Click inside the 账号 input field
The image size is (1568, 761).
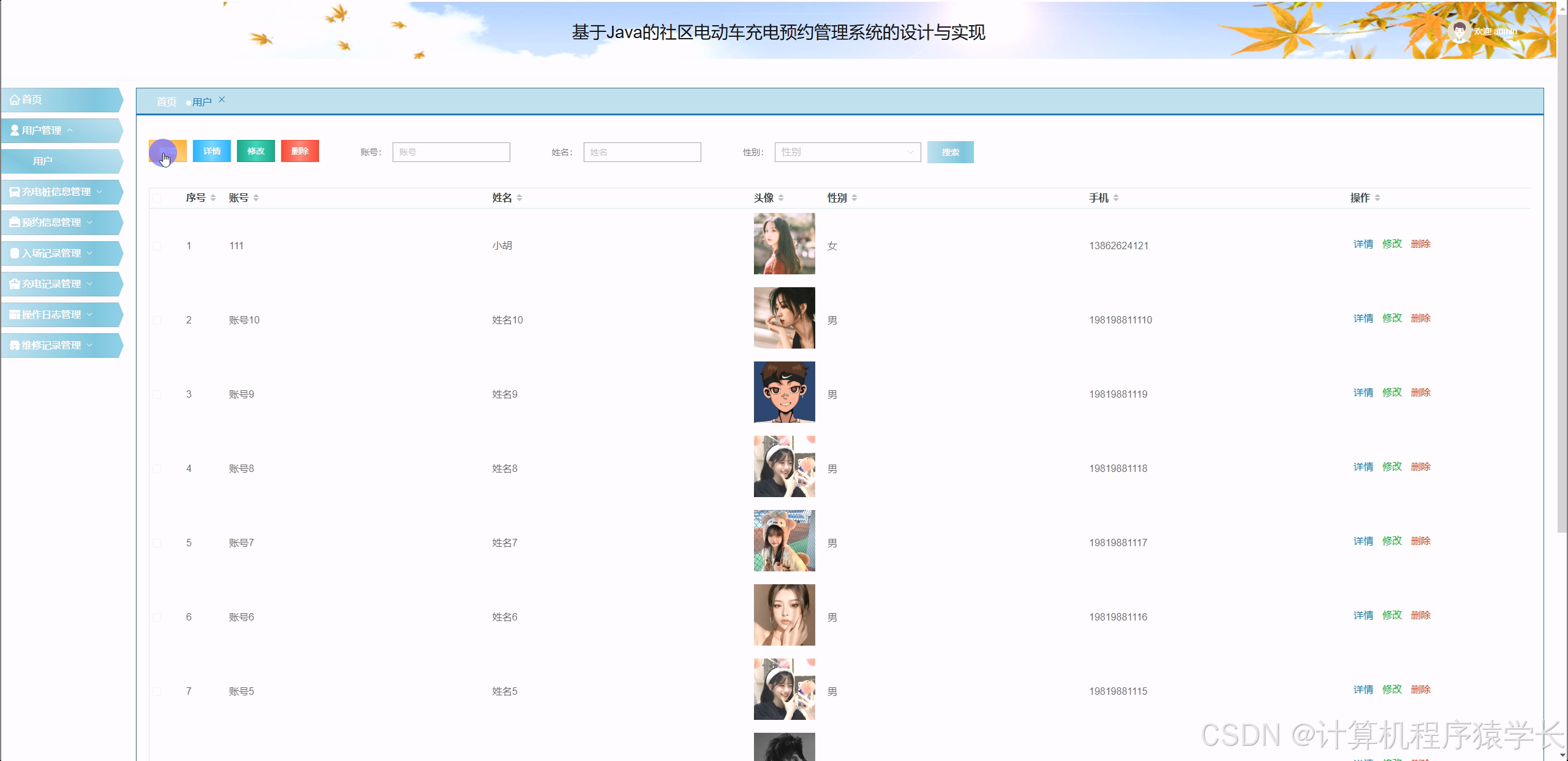tap(451, 152)
